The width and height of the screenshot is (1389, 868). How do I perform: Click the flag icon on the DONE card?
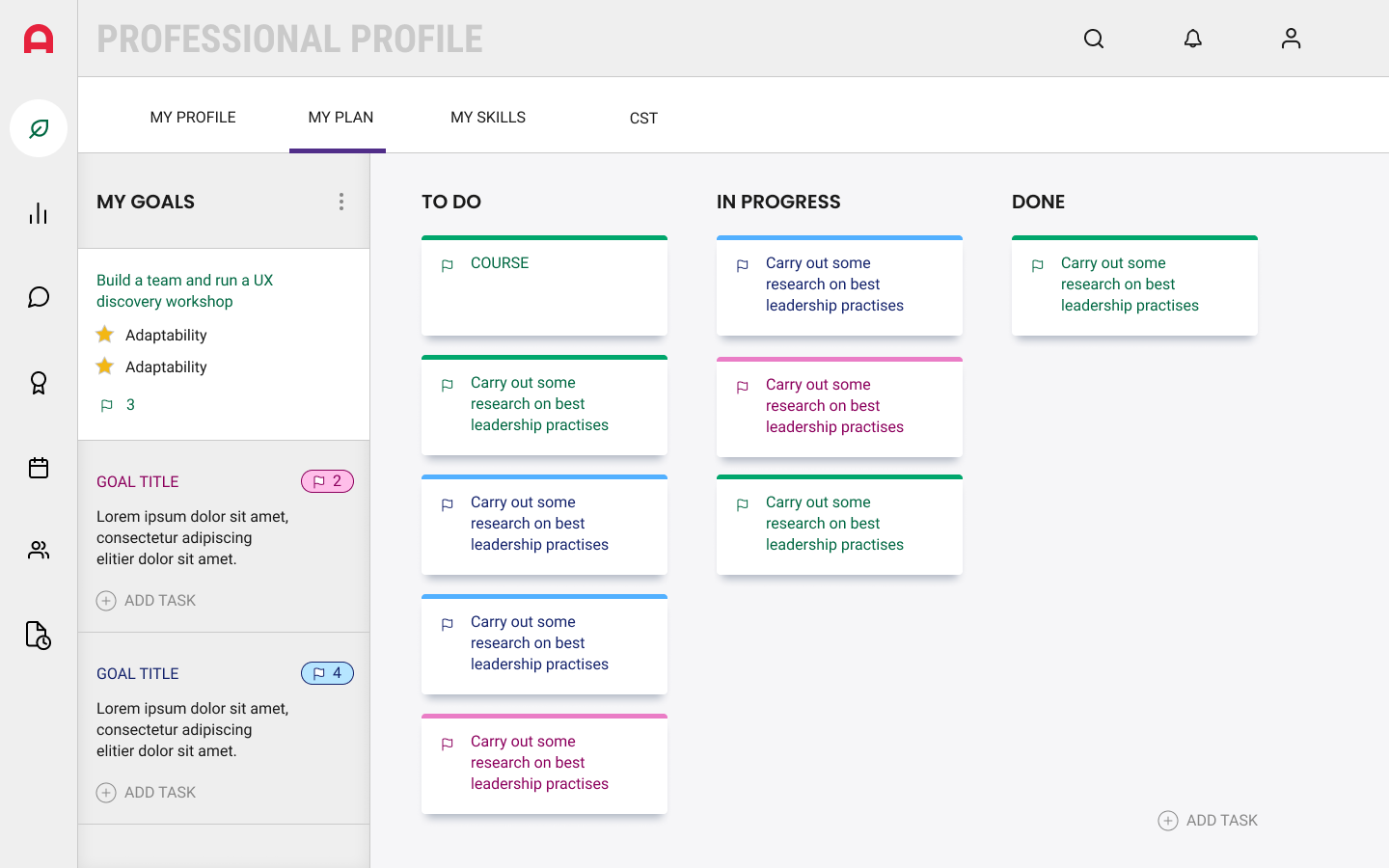(x=1038, y=265)
